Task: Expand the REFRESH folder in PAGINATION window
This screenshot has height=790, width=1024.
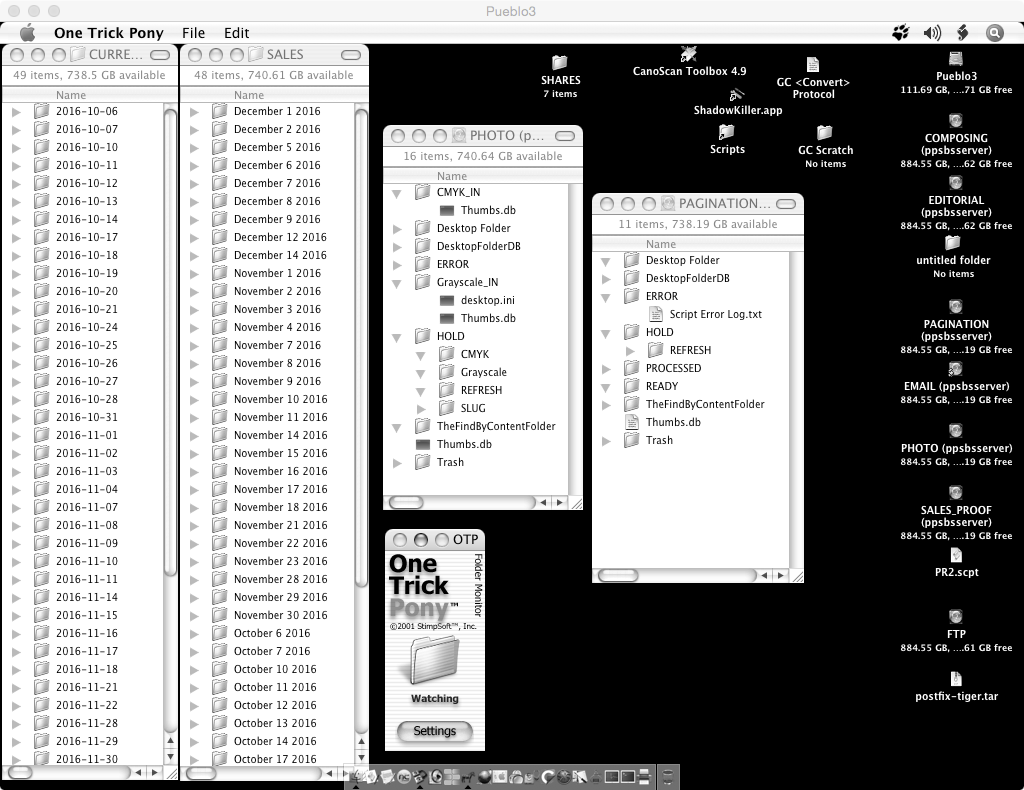Action: coord(630,351)
